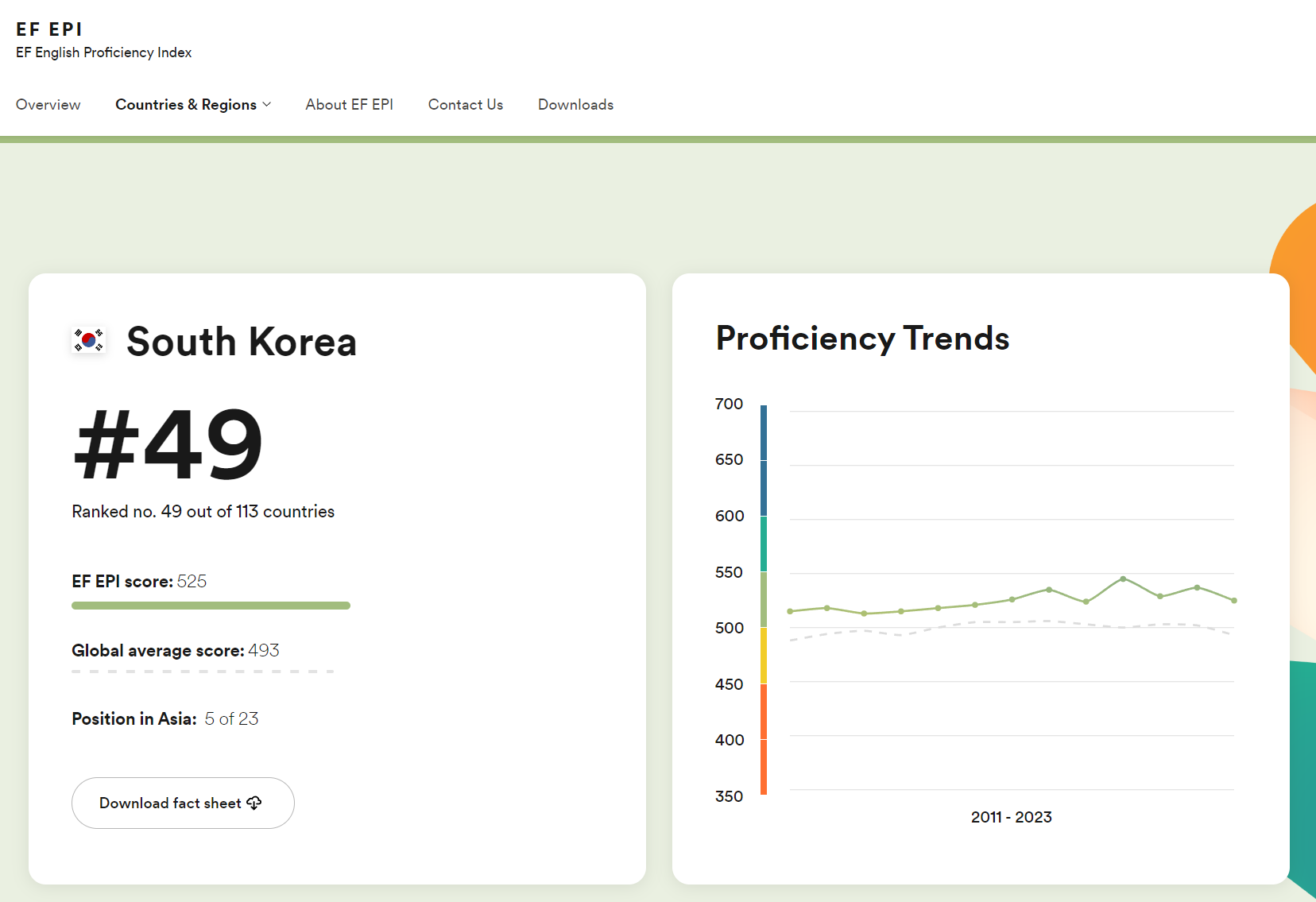
Task: Click the green EF EPI score bar
Action: pyautogui.click(x=211, y=606)
